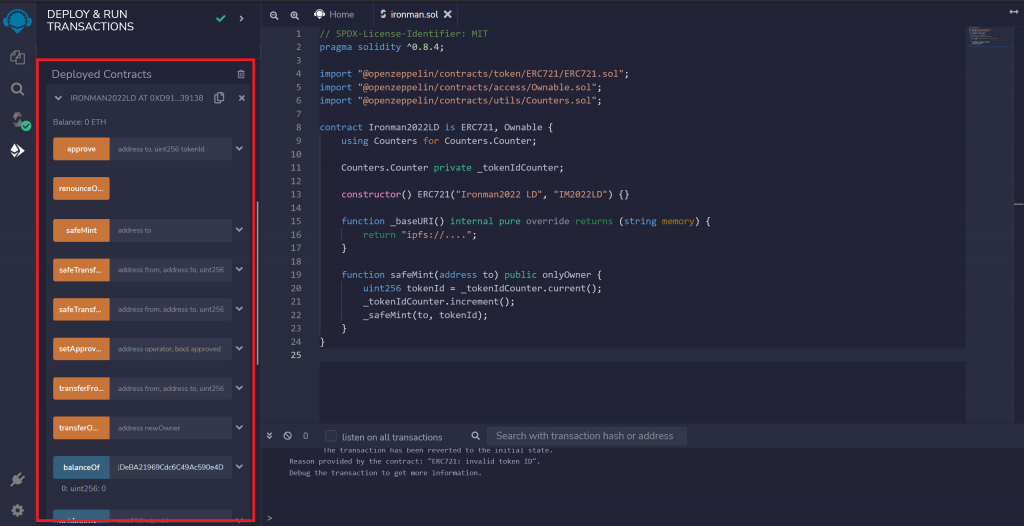Click the approve parameters input field

coord(171,149)
